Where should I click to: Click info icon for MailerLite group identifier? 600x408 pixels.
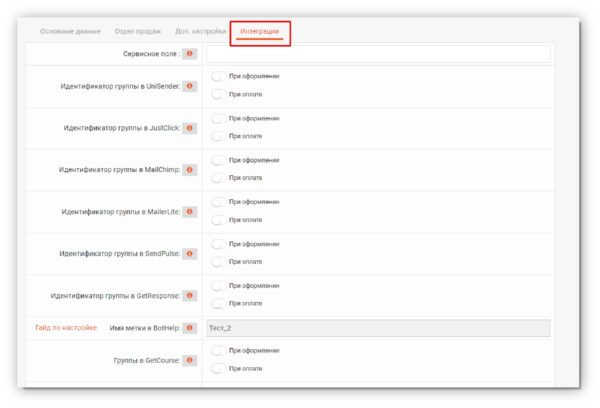(189, 212)
